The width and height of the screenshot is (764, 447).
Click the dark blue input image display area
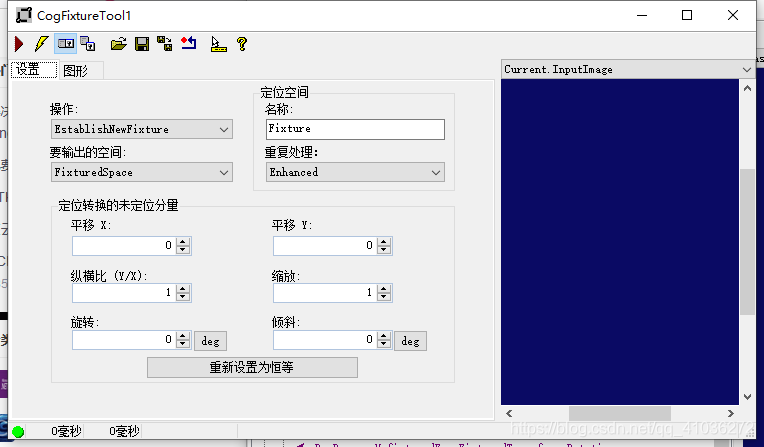pyautogui.click(x=620, y=242)
